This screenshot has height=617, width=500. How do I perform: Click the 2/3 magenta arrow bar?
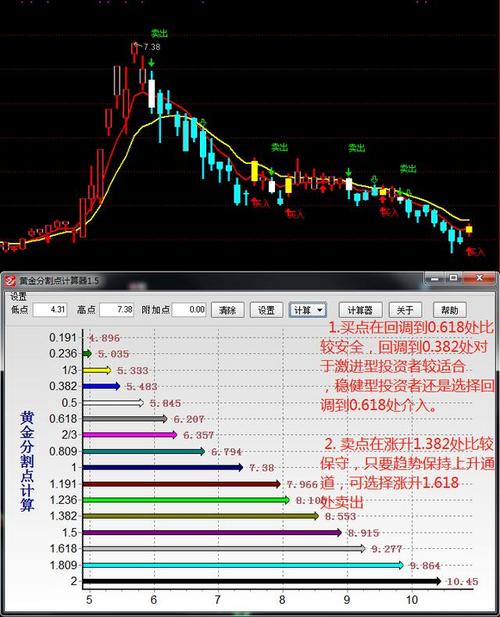point(130,435)
